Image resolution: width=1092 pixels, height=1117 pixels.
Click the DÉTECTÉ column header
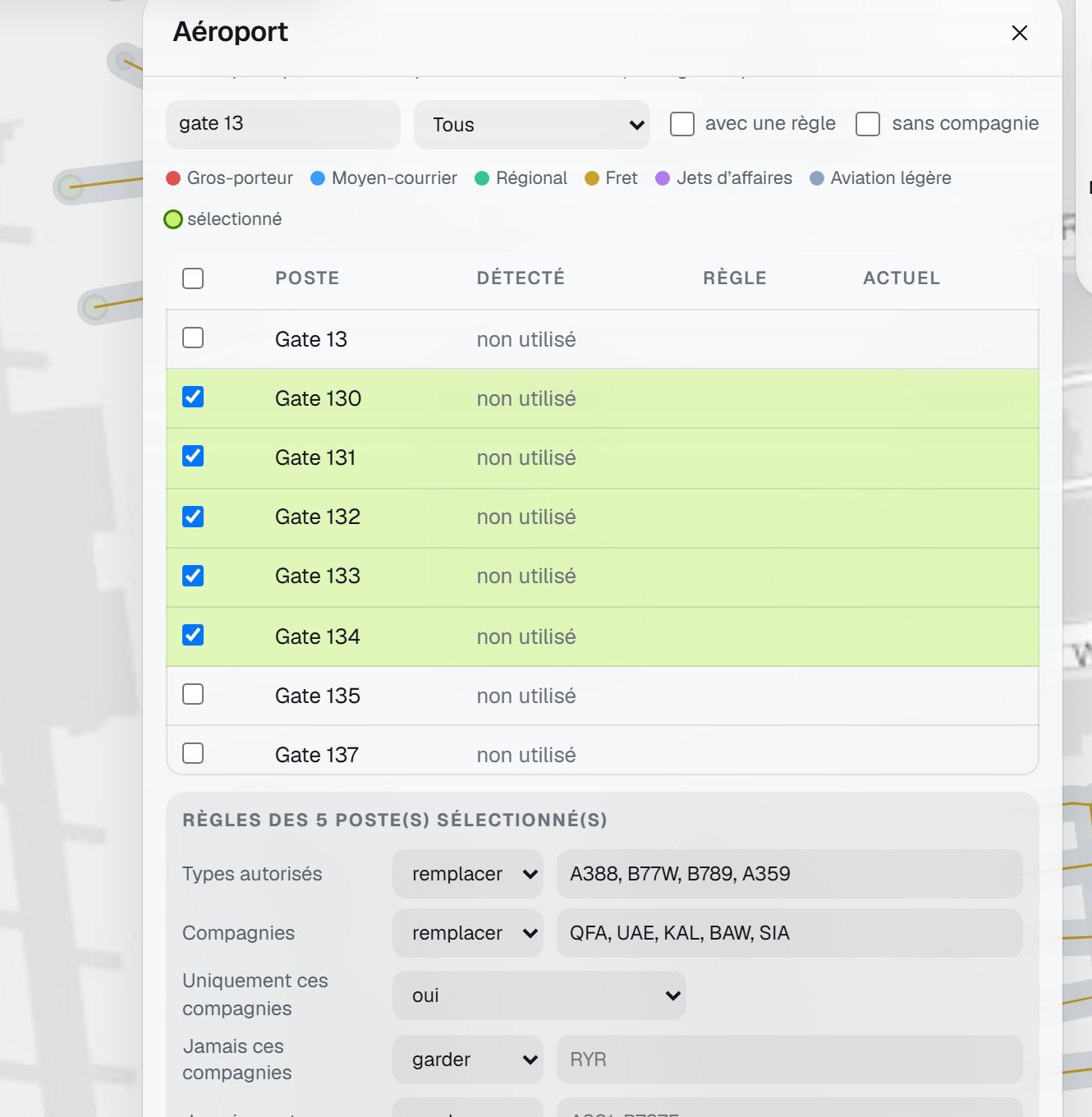[521, 278]
